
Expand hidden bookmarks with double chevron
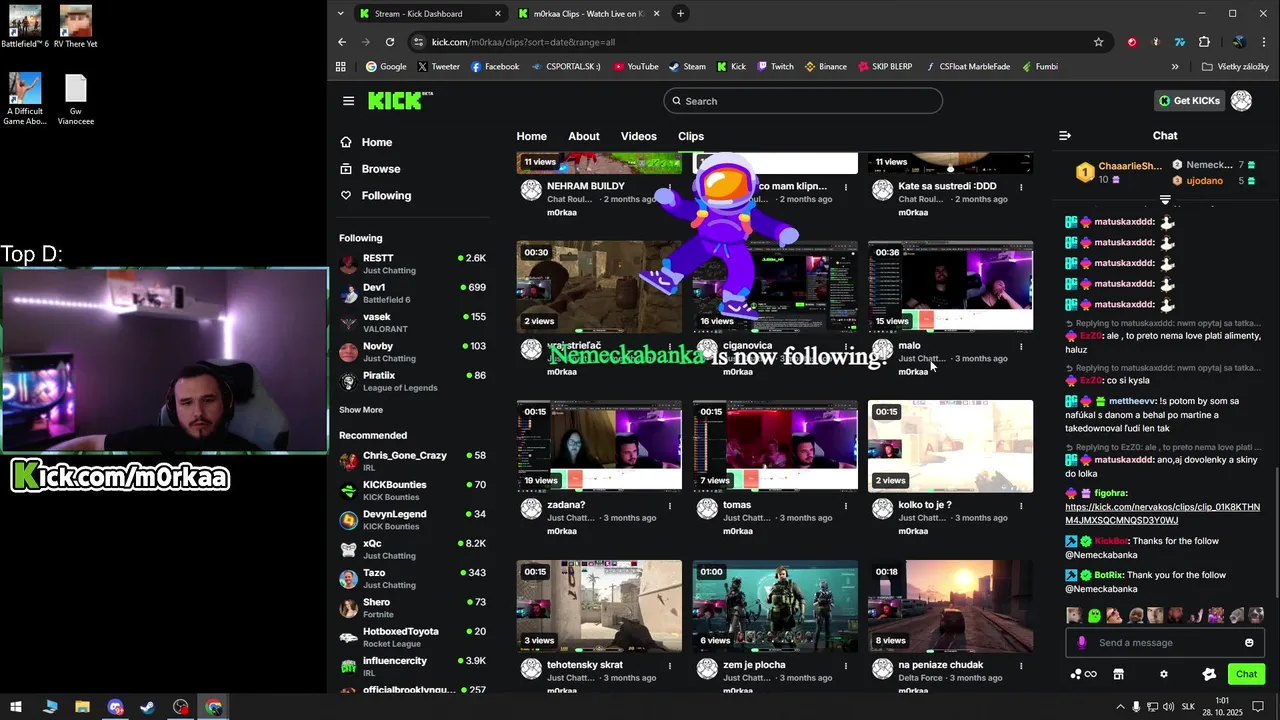1175,67
